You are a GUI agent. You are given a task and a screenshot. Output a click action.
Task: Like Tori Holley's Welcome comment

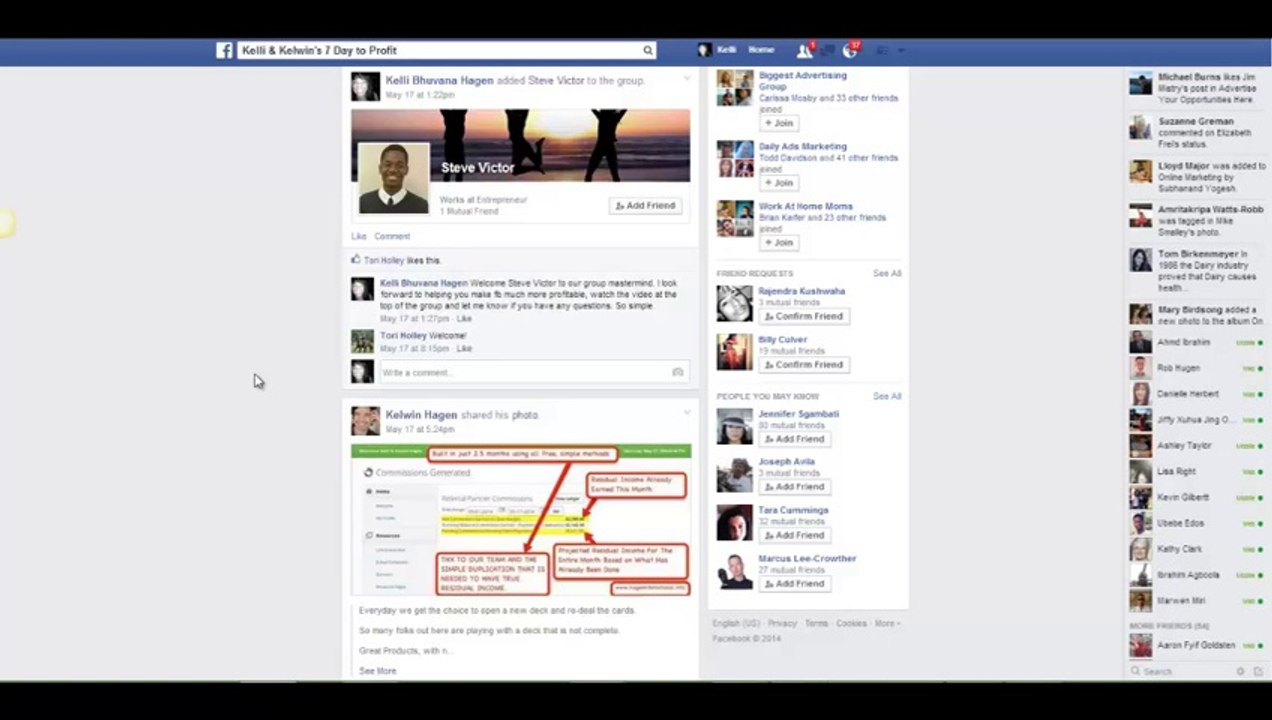pos(464,349)
